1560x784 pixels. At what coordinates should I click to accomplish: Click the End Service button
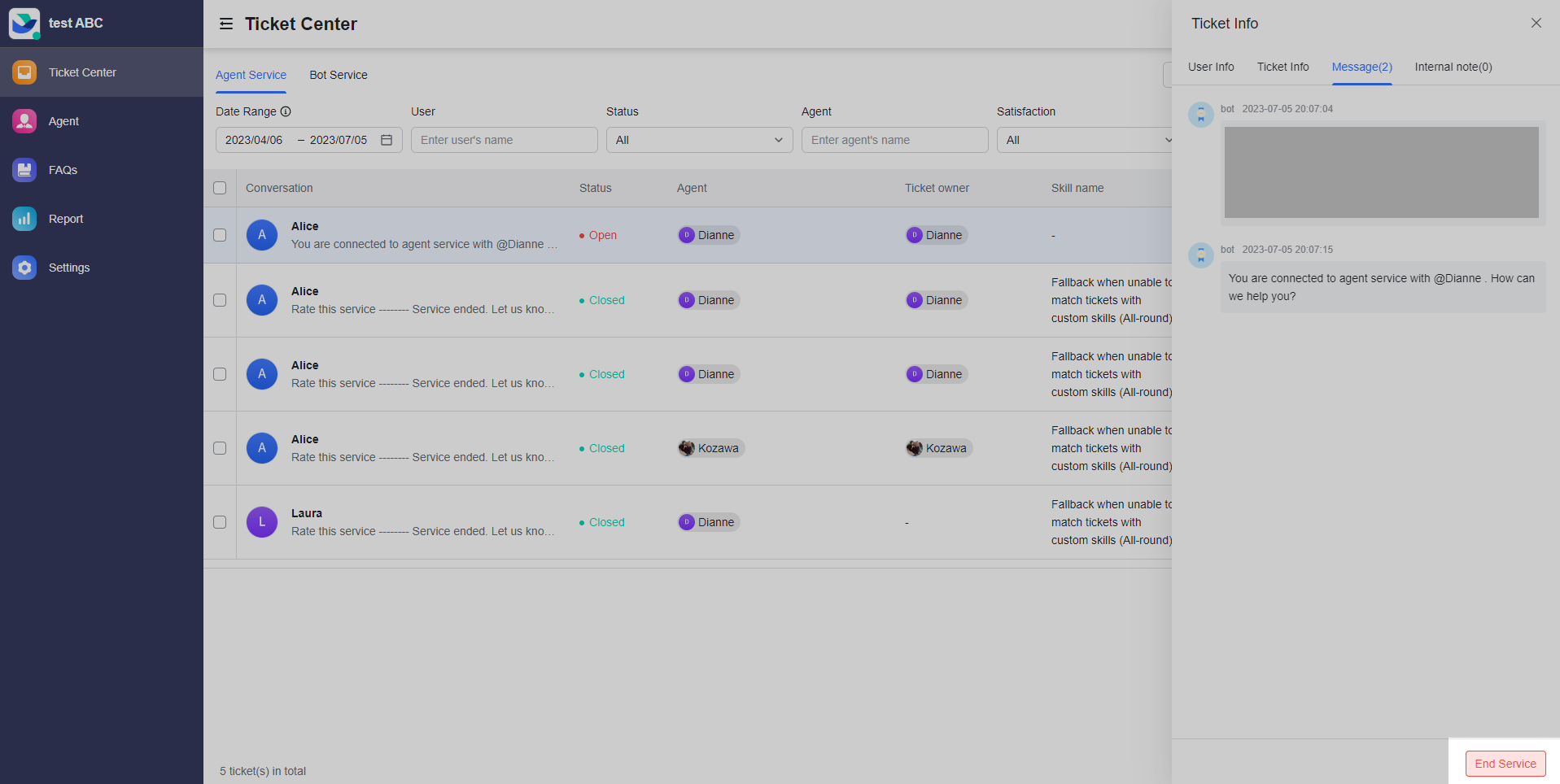1505,764
